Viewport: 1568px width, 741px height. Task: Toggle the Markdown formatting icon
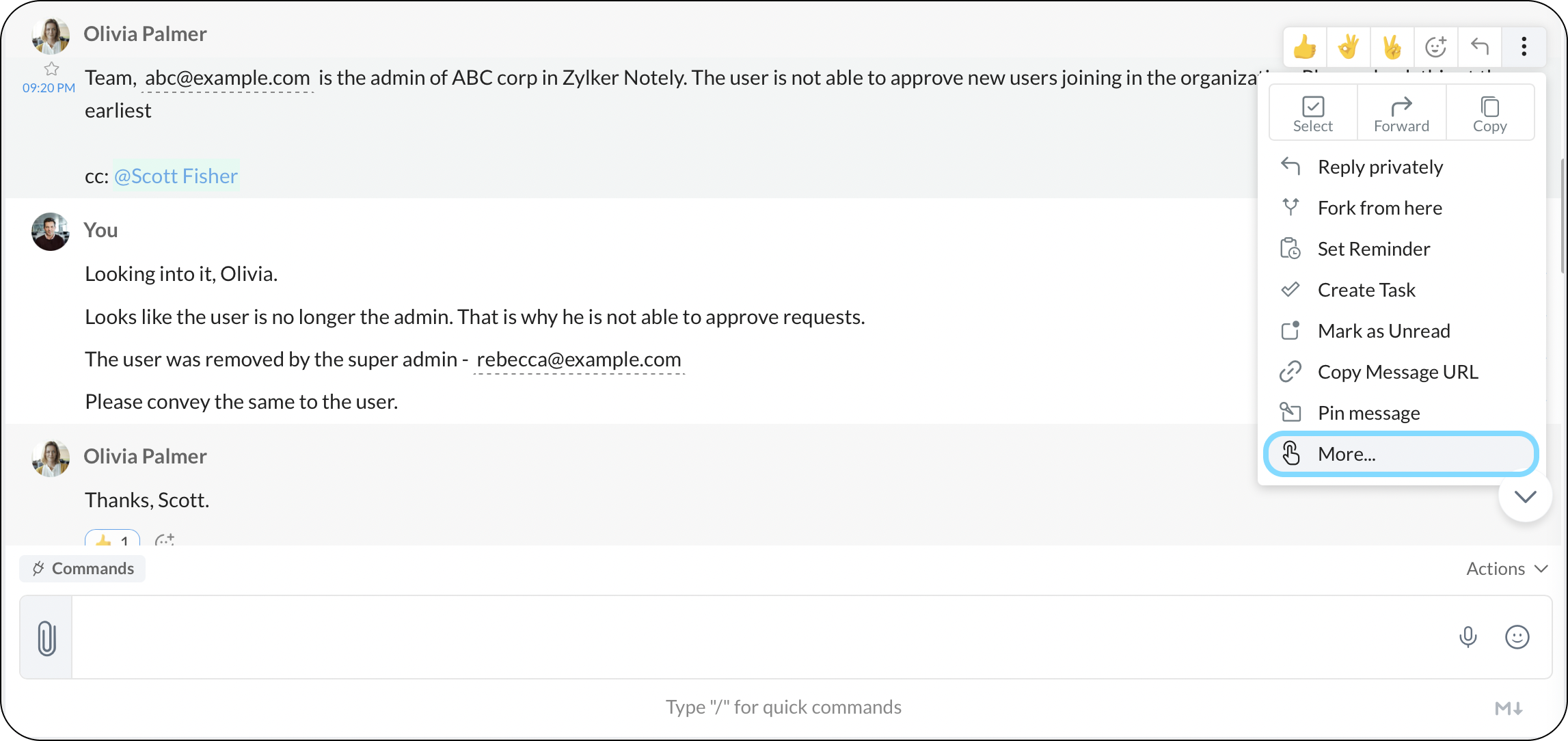(1508, 708)
